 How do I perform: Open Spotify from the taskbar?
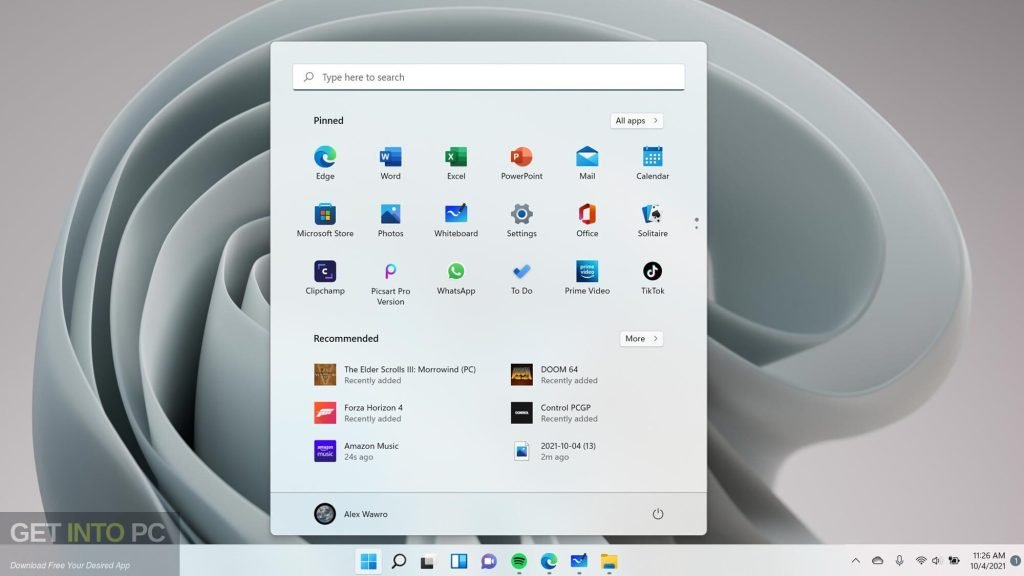point(518,560)
